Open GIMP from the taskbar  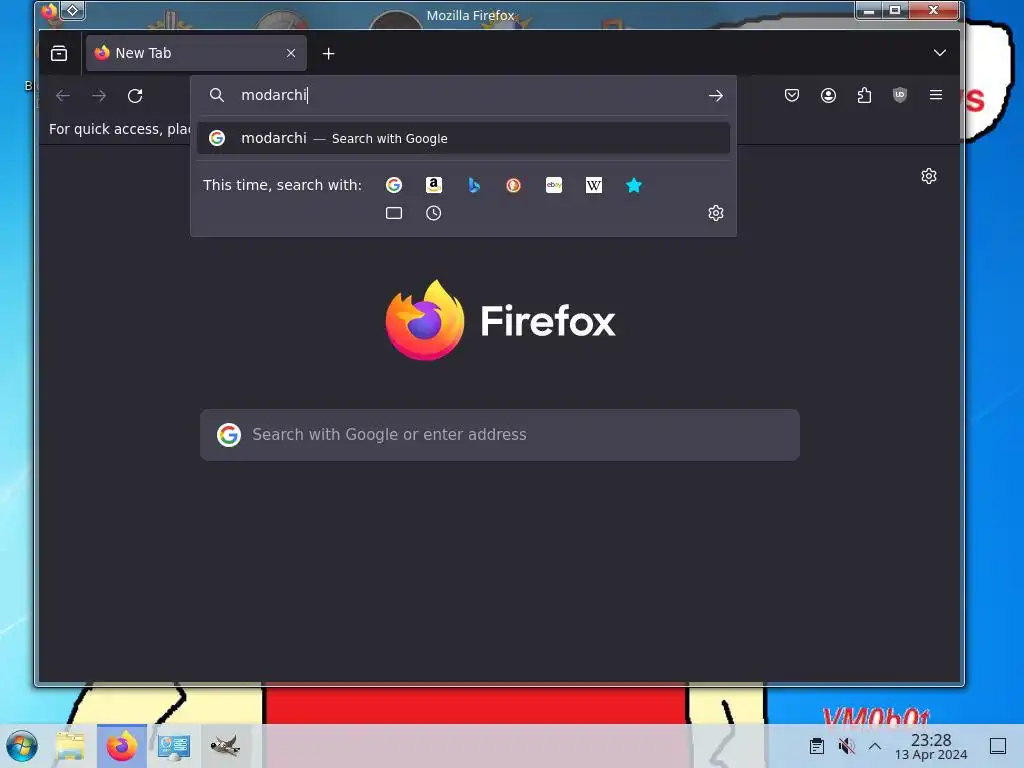click(x=225, y=746)
